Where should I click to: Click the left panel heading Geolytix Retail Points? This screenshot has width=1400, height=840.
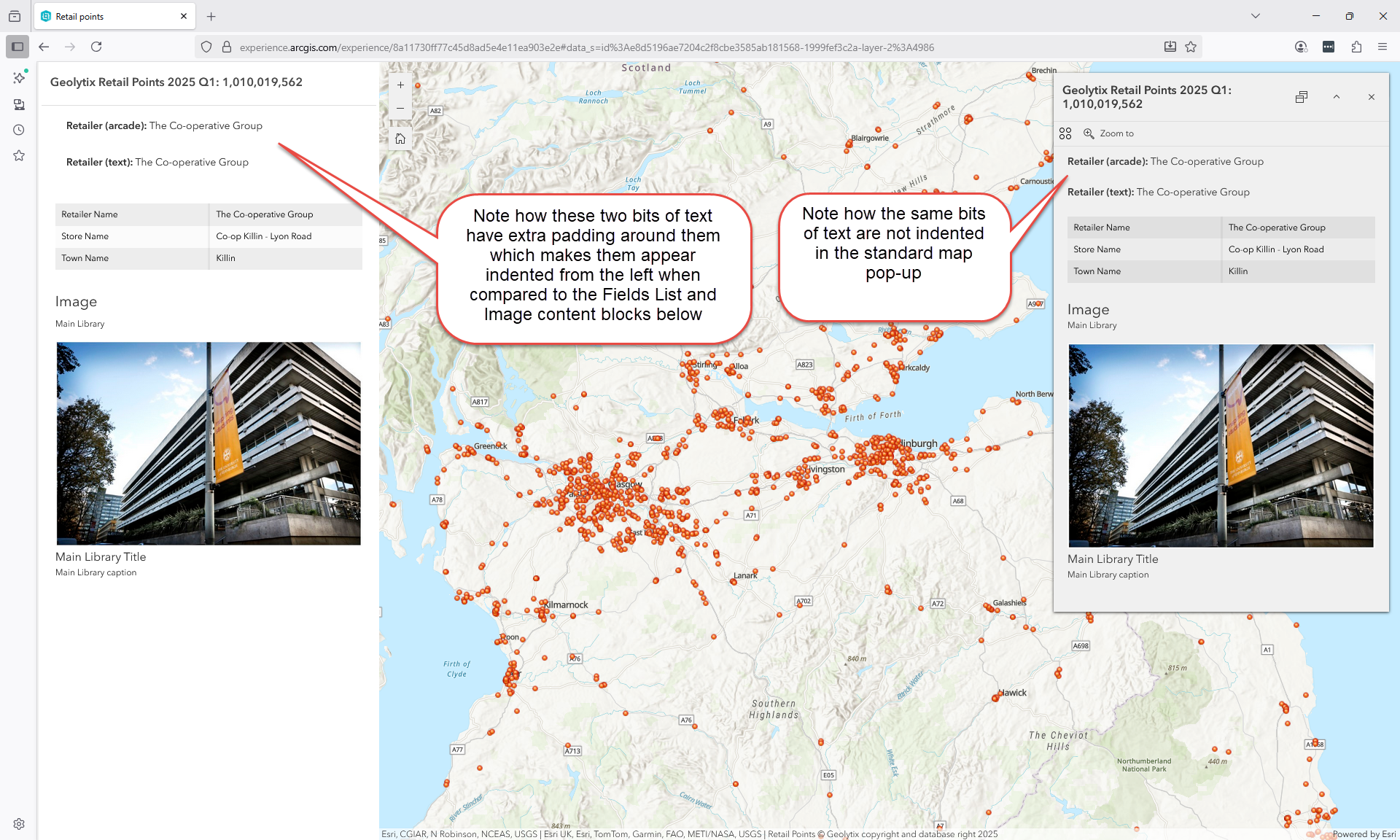click(176, 82)
